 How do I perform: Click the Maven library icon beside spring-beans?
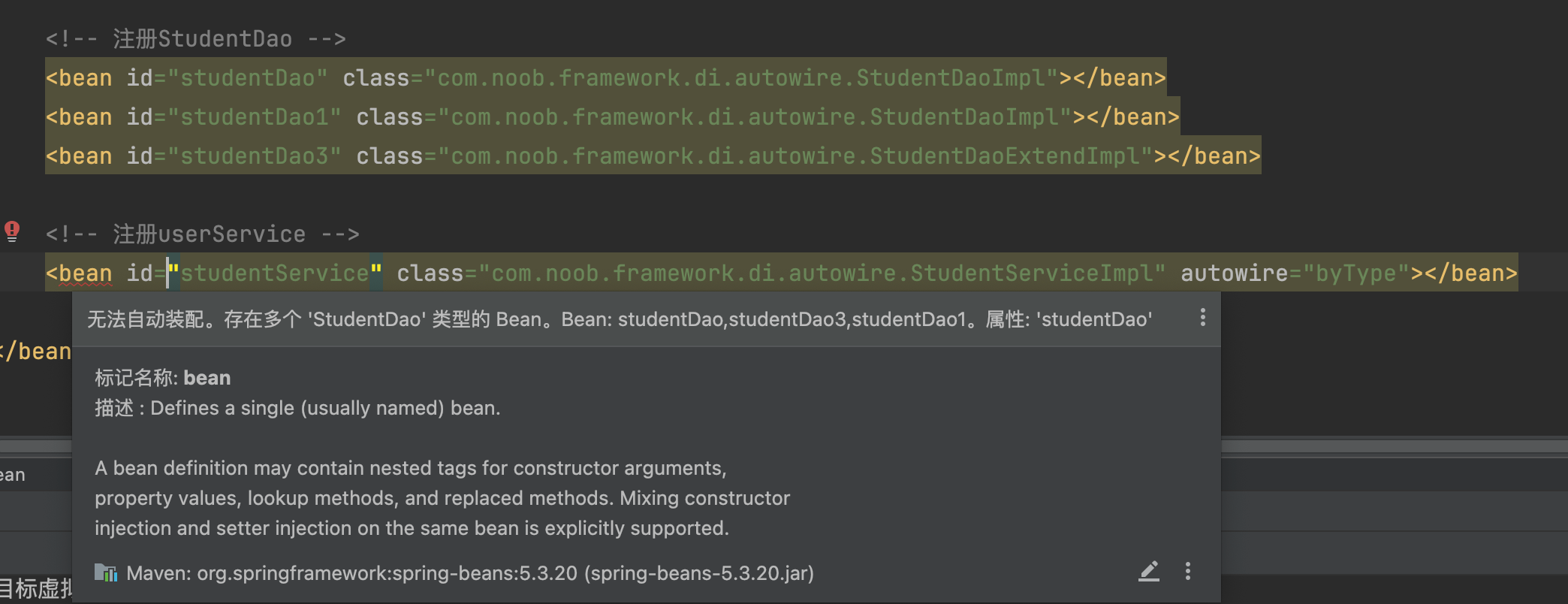[106, 572]
